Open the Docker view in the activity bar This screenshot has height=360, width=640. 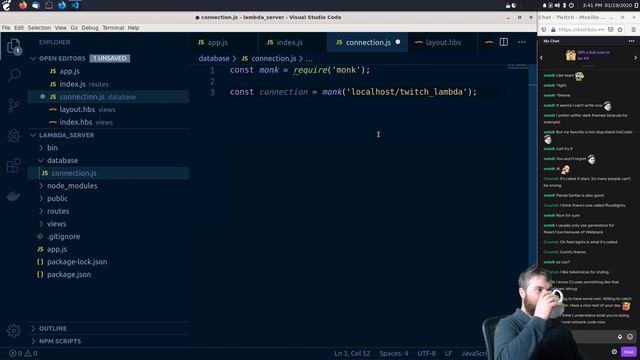(x=13, y=196)
